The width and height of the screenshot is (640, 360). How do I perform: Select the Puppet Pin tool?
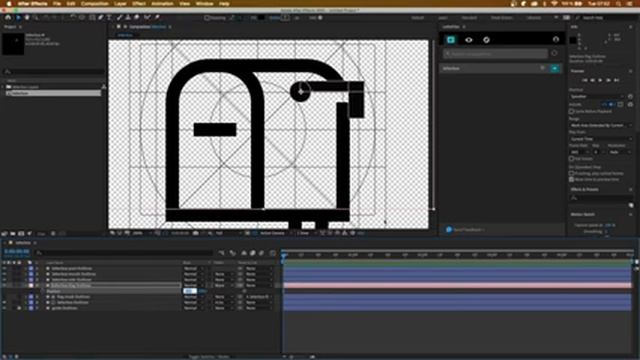pyautogui.click(x=157, y=18)
